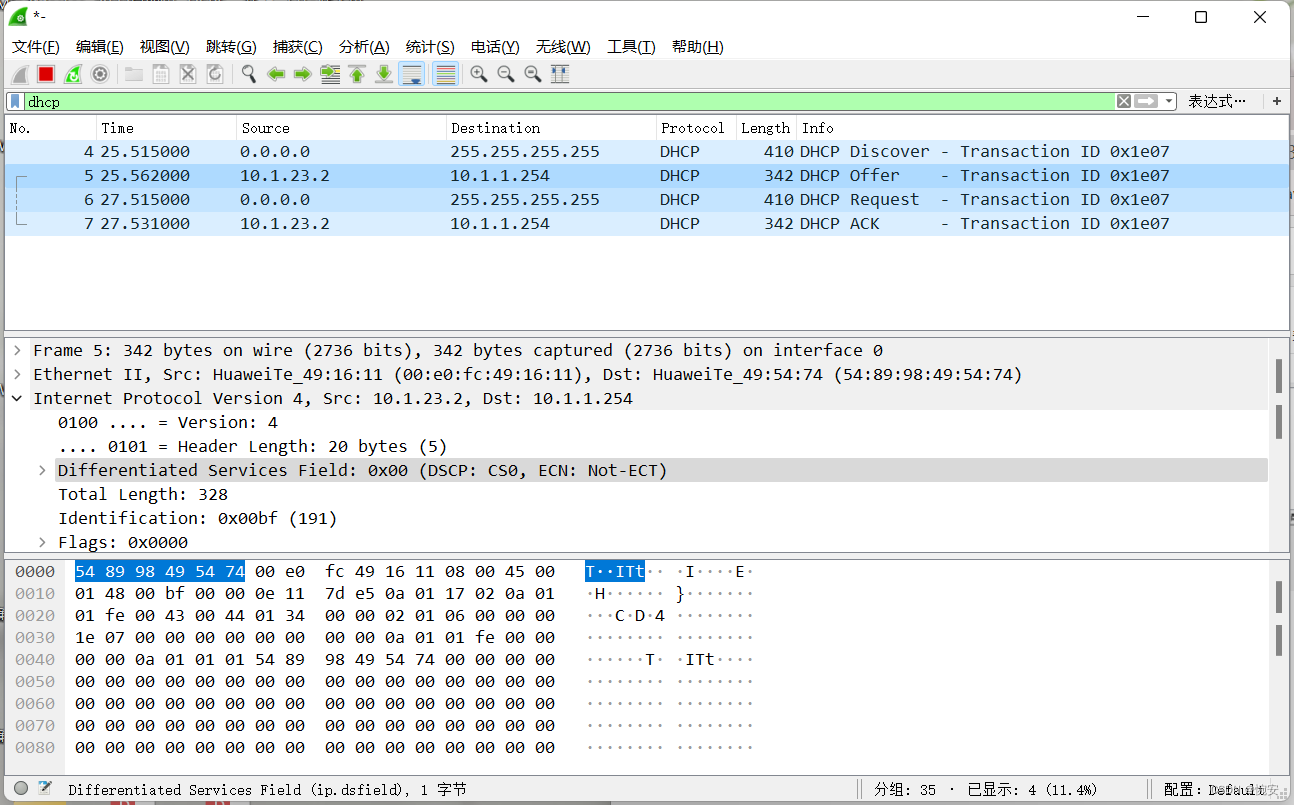
Task: Open capture options gear icon
Action: coord(100,74)
